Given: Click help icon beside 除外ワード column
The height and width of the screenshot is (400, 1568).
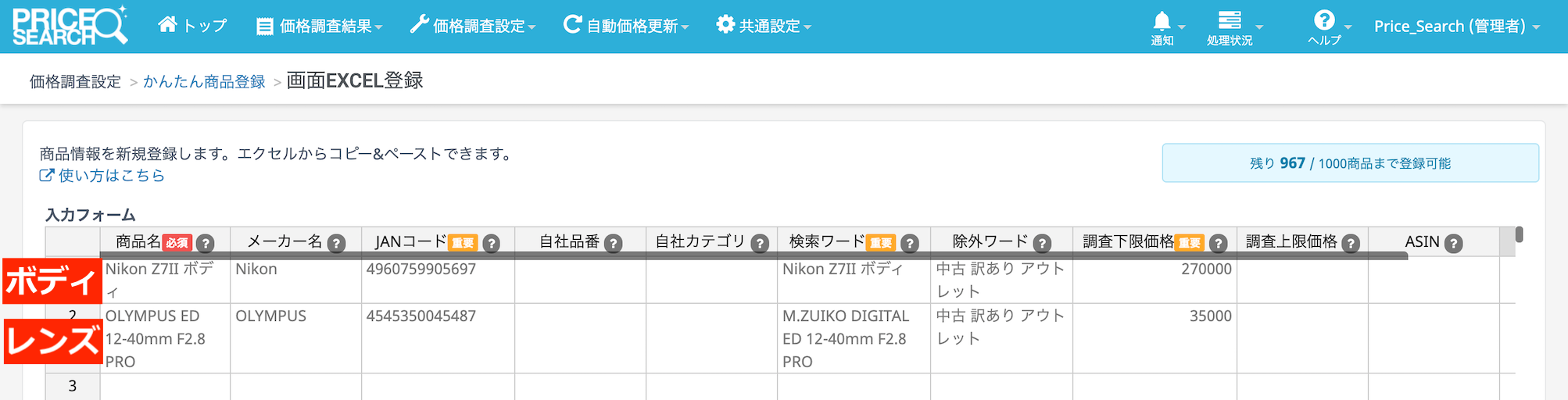Looking at the screenshot, I should (x=1042, y=244).
